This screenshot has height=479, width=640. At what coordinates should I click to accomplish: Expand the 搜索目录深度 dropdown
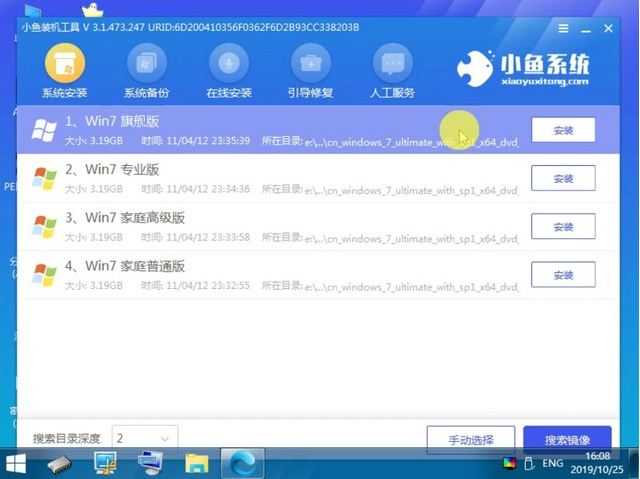[145, 439]
